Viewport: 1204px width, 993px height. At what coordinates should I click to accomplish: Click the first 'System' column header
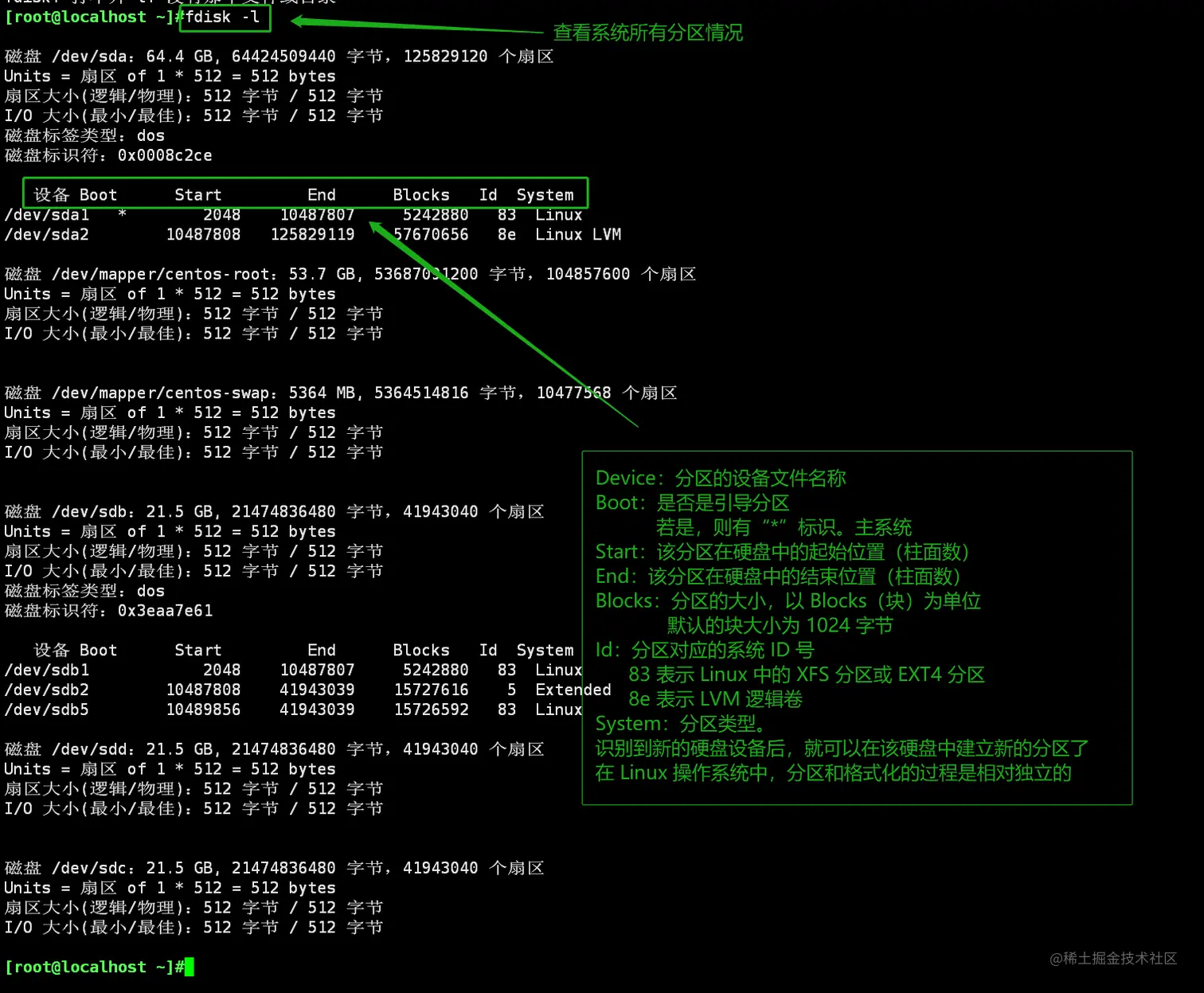(545, 195)
